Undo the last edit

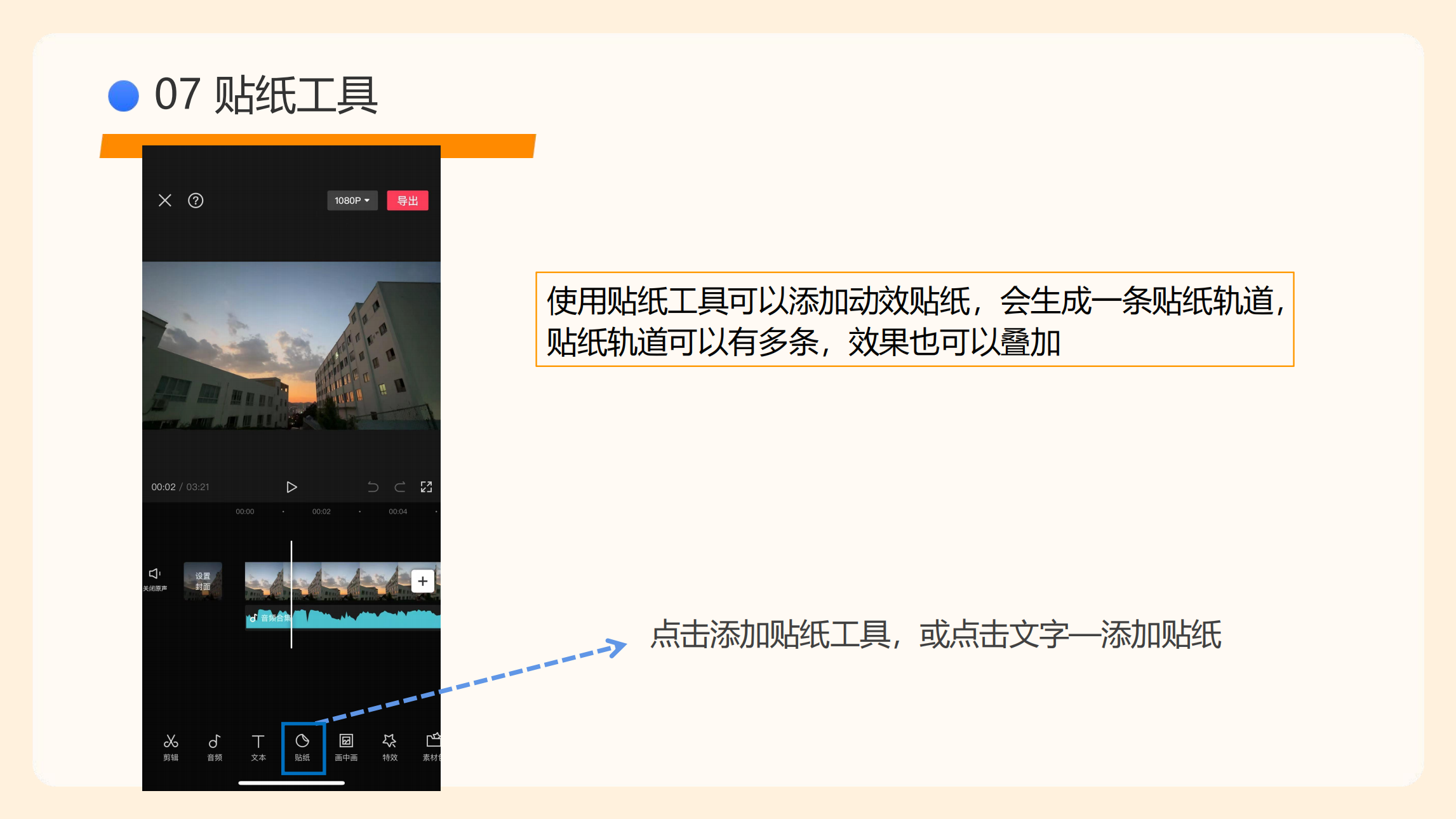pos(373,487)
